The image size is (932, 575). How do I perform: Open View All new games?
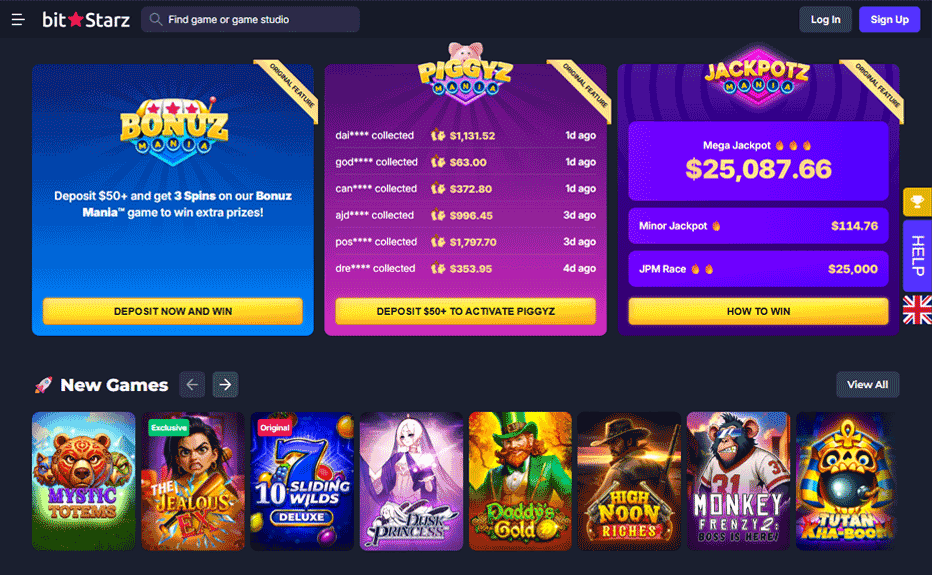867,385
